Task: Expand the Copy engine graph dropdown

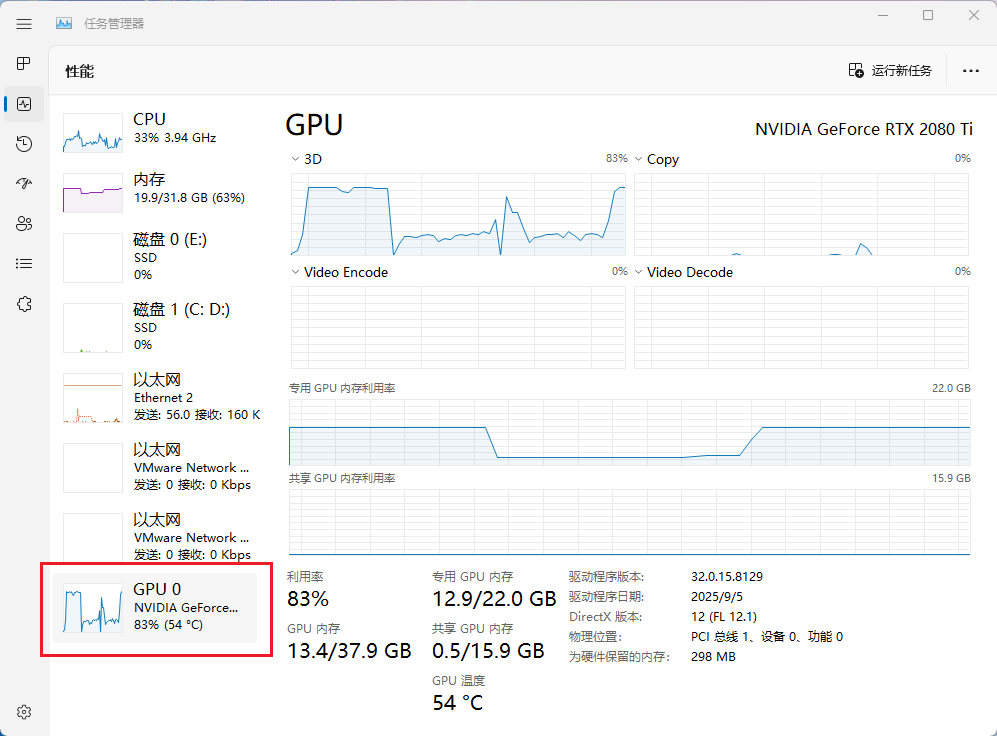Action: click(x=639, y=159)
